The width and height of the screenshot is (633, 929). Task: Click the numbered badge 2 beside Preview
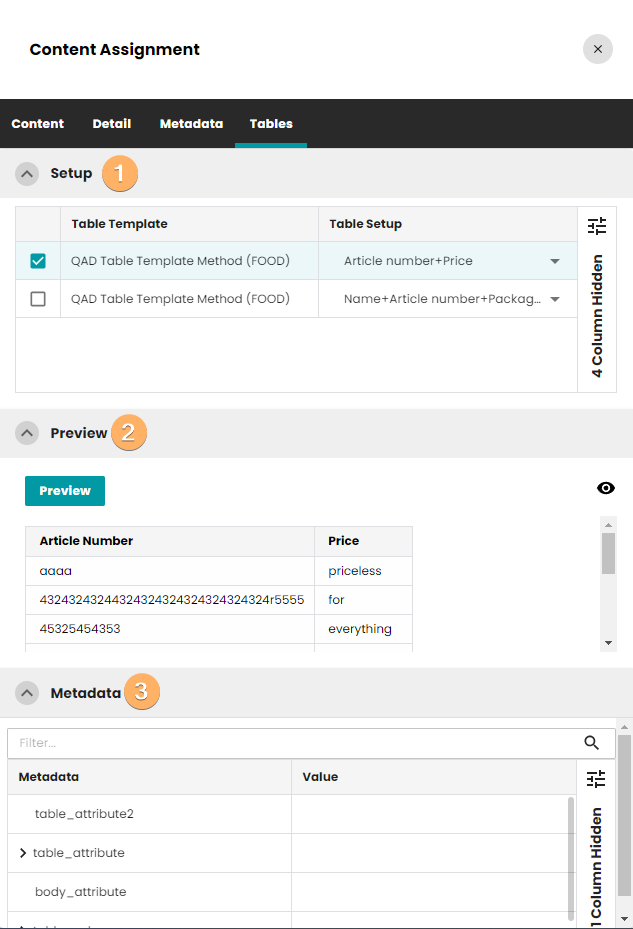129,433
